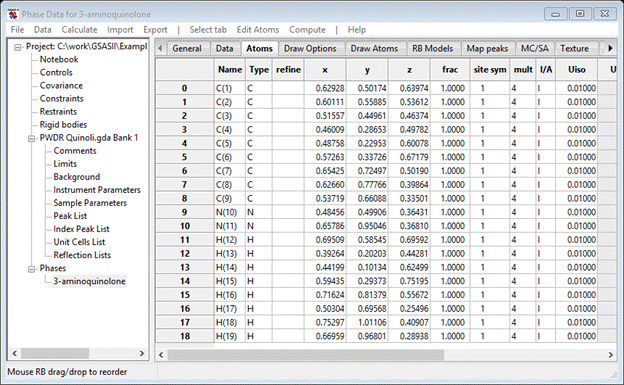The width and height of the screenshot is (624, 385).
Task: Select Covariance in the project tree
Action: point(61,86)
